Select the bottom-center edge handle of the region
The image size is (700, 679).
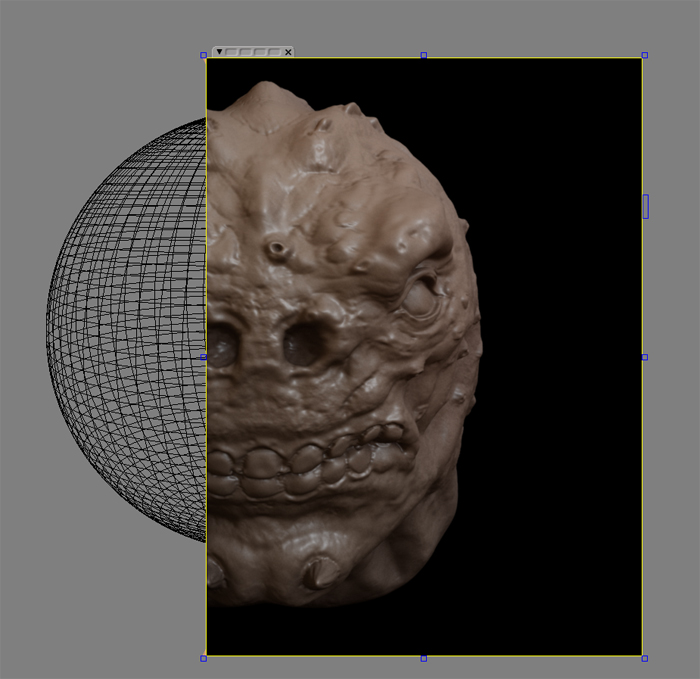pos(424,658)
